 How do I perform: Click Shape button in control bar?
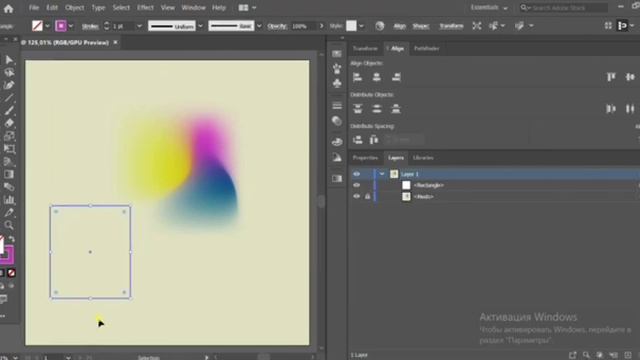420,26
